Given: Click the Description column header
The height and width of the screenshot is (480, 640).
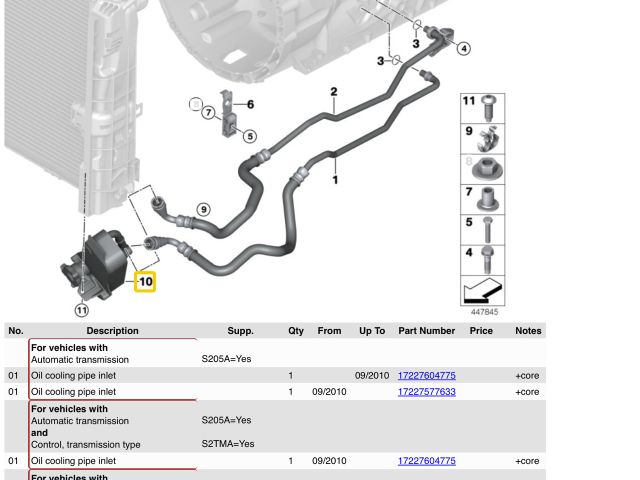Looking at the screenshot, I should (112, 331).
